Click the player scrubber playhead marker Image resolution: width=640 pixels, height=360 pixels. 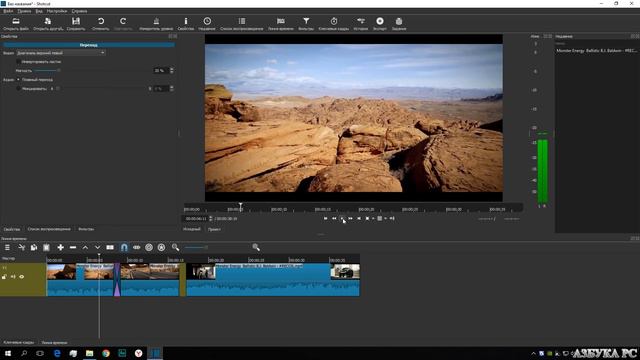click(241, 207)
